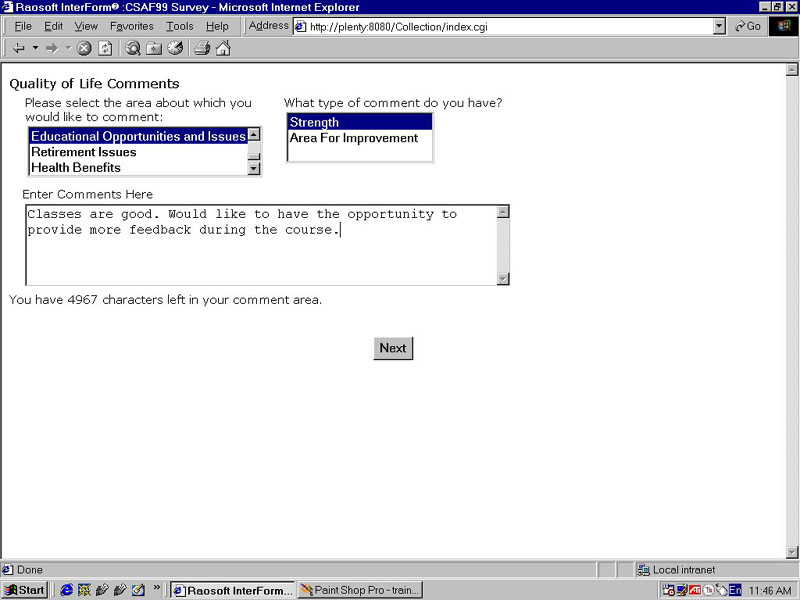Expand the Address bar dropdown arrow
This screenshot has width=800, height=600.
pos(719,27)
